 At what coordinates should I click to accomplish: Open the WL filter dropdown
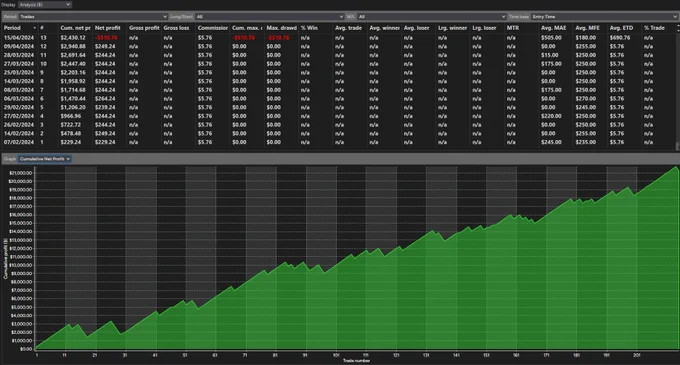pos(432,16)
